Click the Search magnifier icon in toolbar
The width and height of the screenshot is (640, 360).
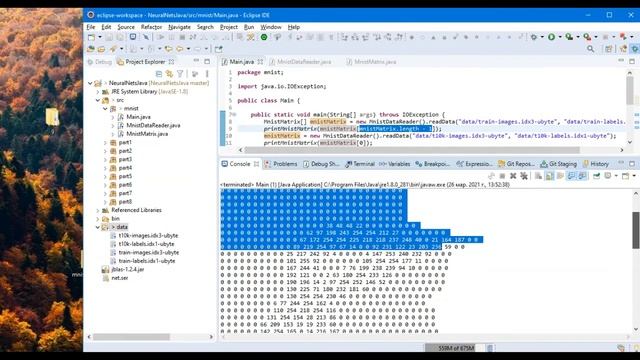[x=591, y=49]
